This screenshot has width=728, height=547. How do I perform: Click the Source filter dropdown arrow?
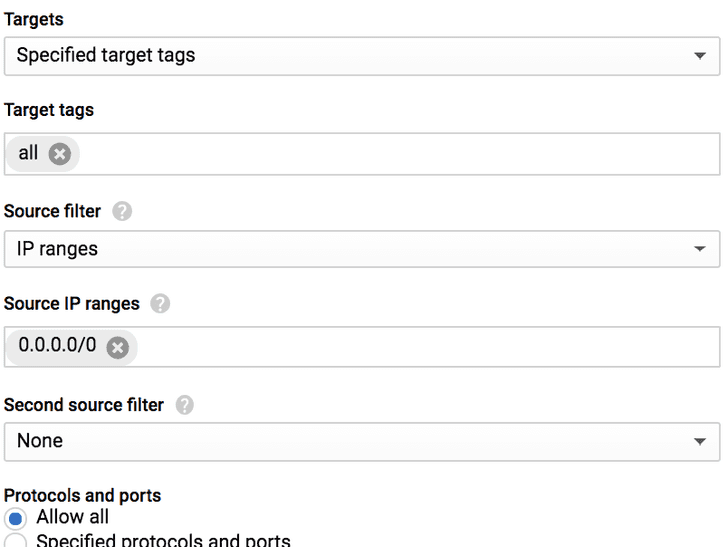coord(700,249)
